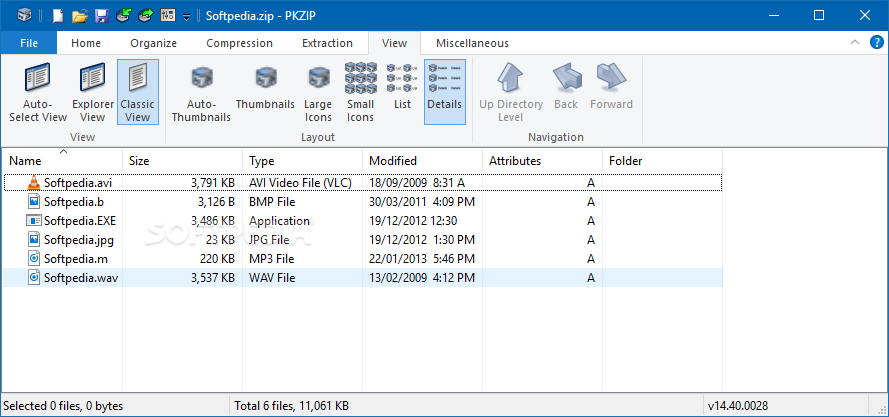Sort by the Type column header
Screen dimensions: 889x417
(x=303, y=161)
